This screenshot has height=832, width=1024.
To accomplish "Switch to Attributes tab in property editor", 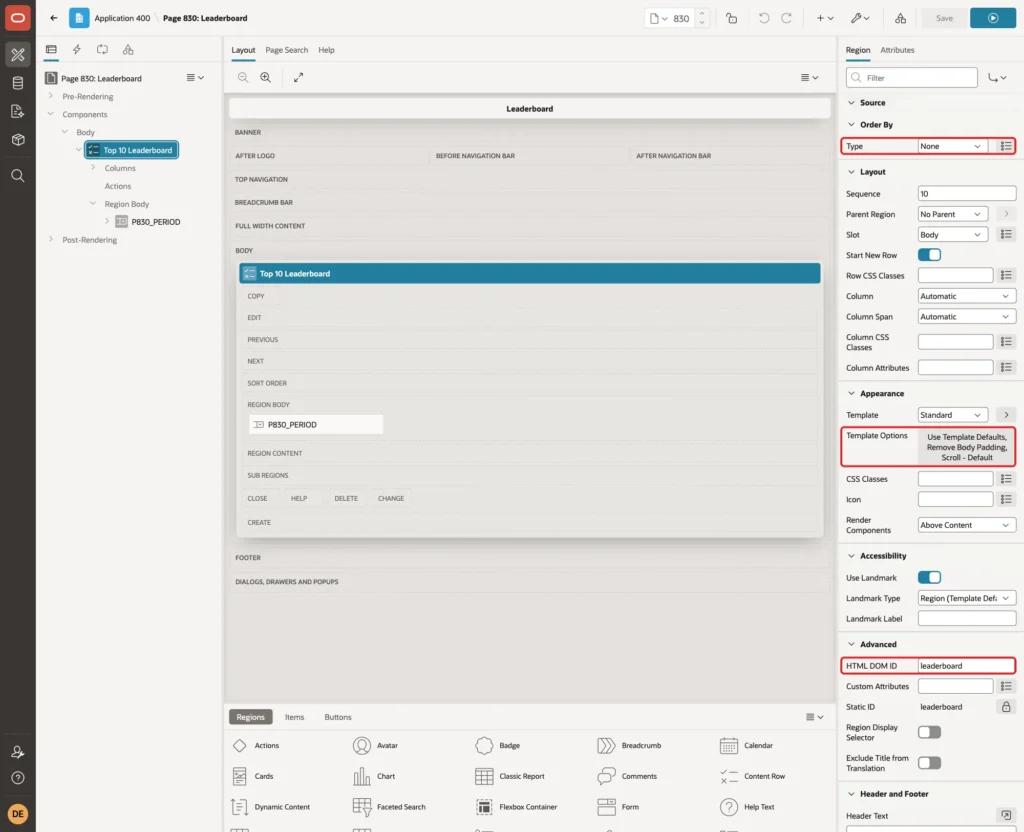I will click(897, 50).
